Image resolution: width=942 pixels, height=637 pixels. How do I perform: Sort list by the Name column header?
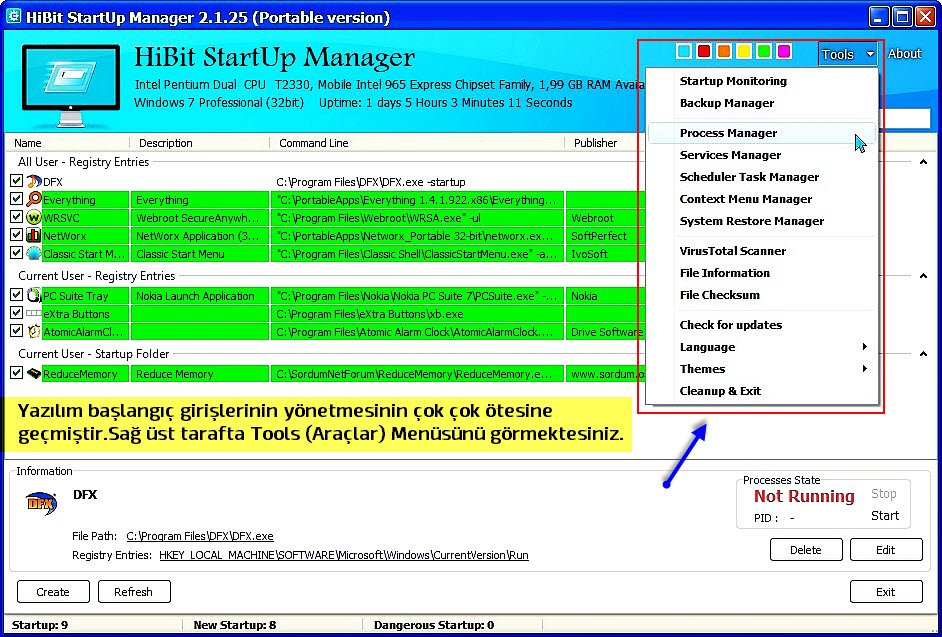tap(67, 143)
